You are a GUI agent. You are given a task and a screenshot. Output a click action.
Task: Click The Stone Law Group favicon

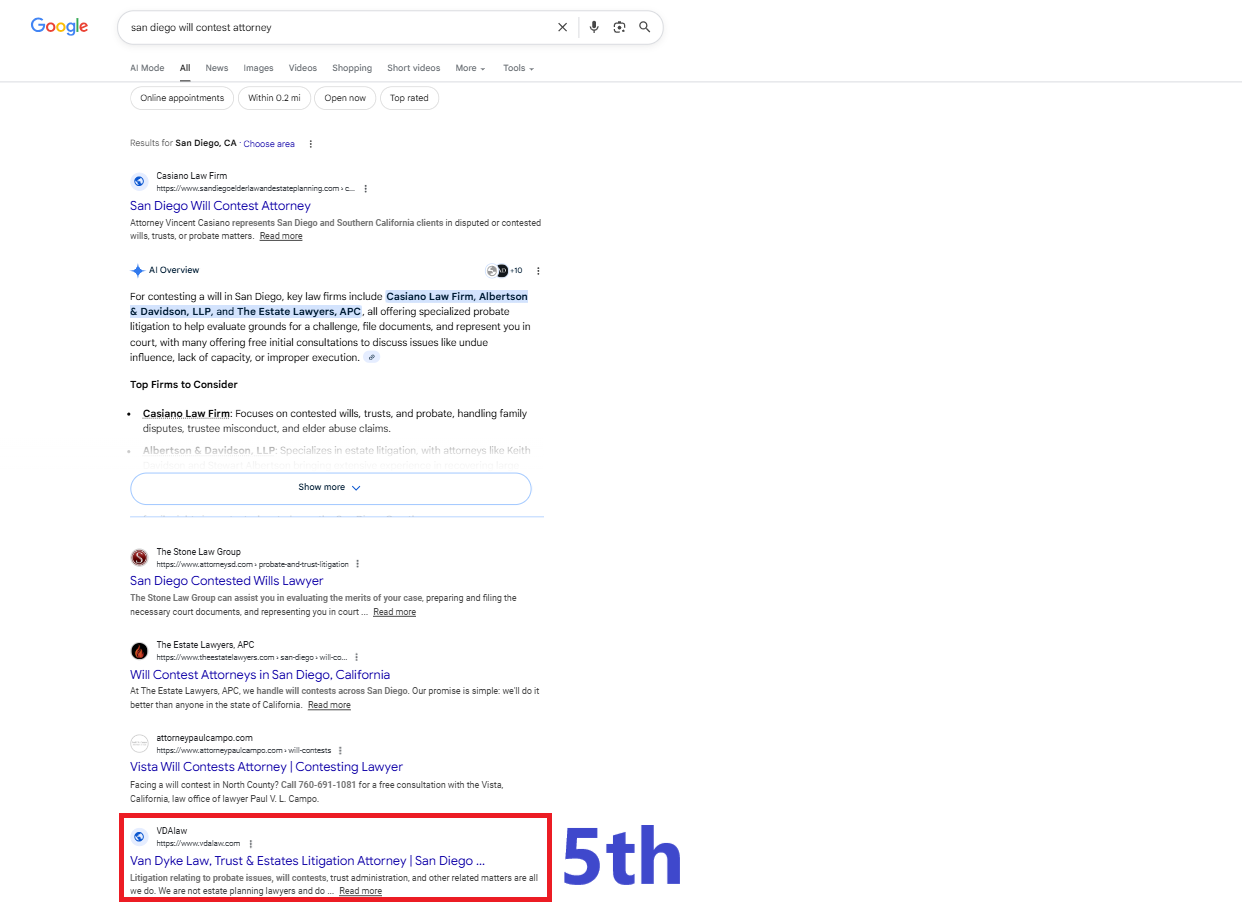click(139, 557)
